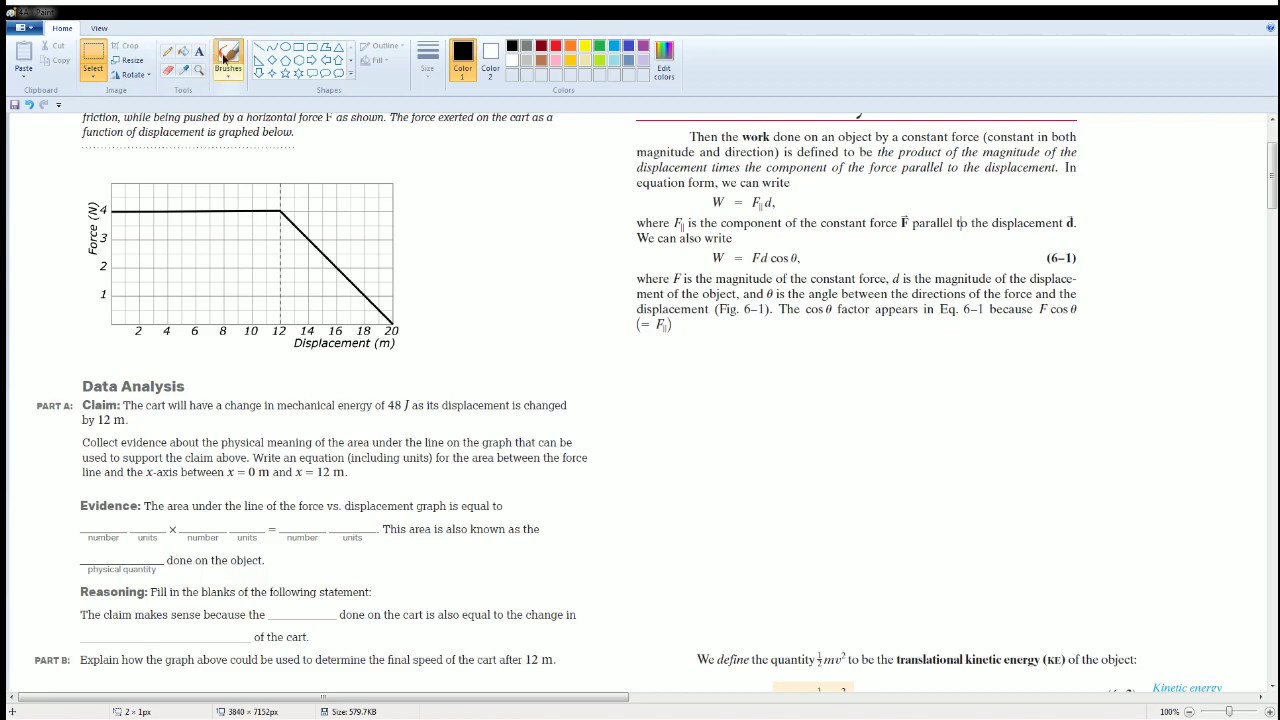Select the Fill with color bucket tool
Image resolution: width=1280 pixels, height=720 pixels.
(x=183, y=51)
